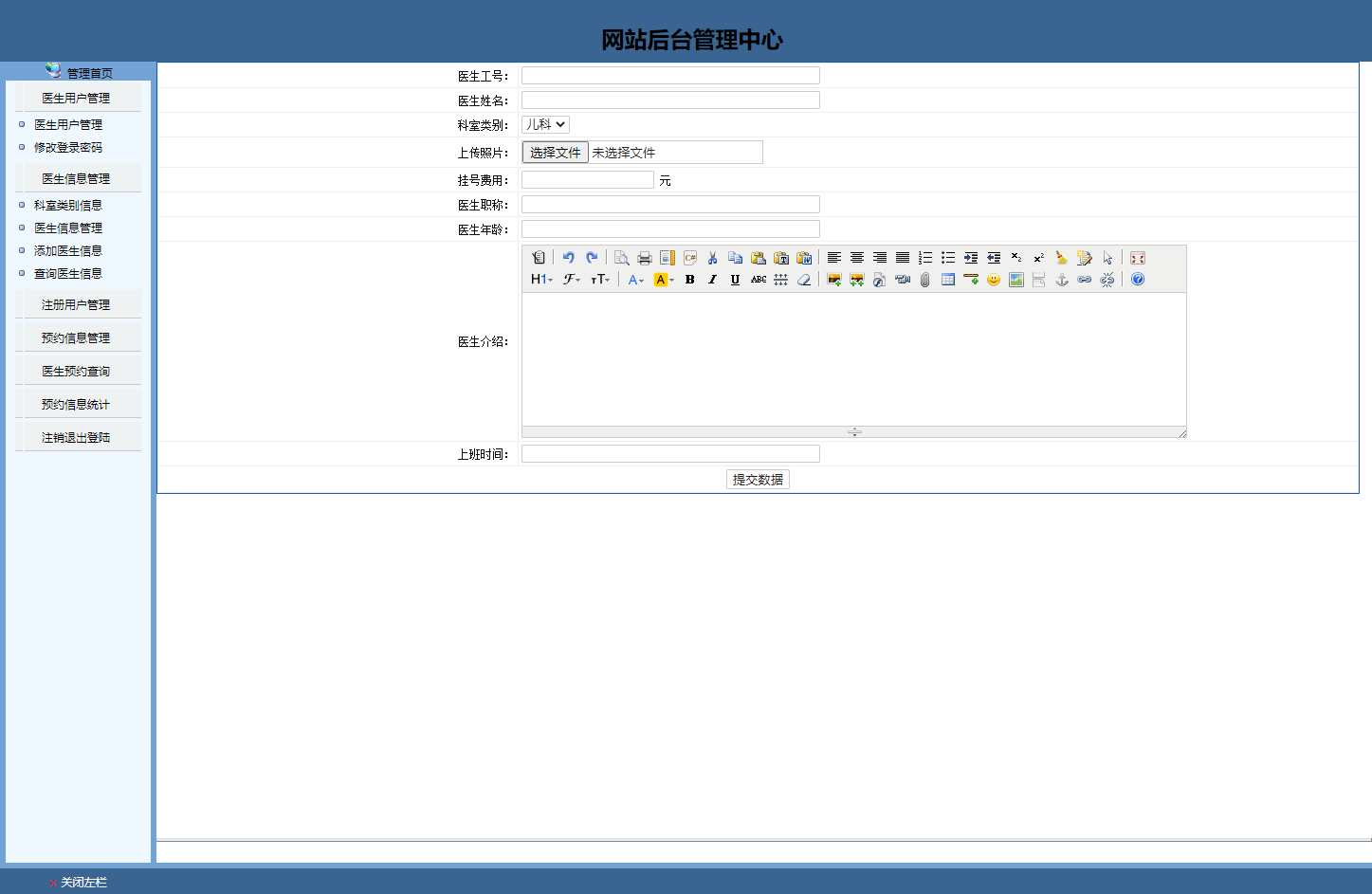Screen dimensions: 1372x894
Task: Click the numbered list icon
Action: [924, 257]
